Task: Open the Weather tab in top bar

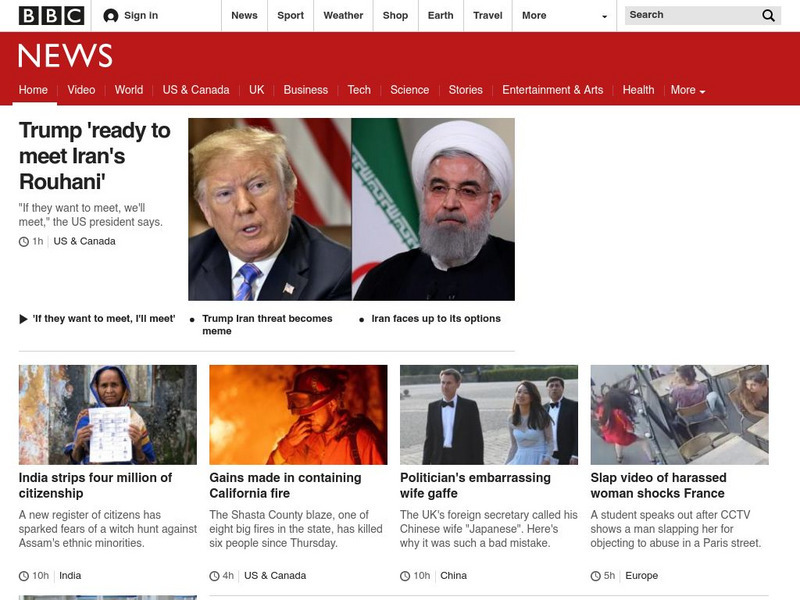Action: (343, 15)
